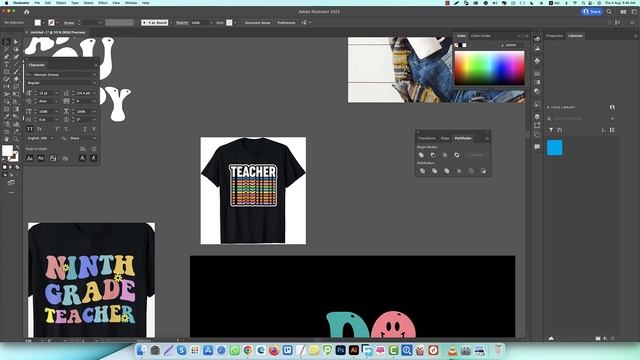The width and height of the screenshot is (640, 360).
Task: Click the fill swatch in control bar
Action: point(38,22)
